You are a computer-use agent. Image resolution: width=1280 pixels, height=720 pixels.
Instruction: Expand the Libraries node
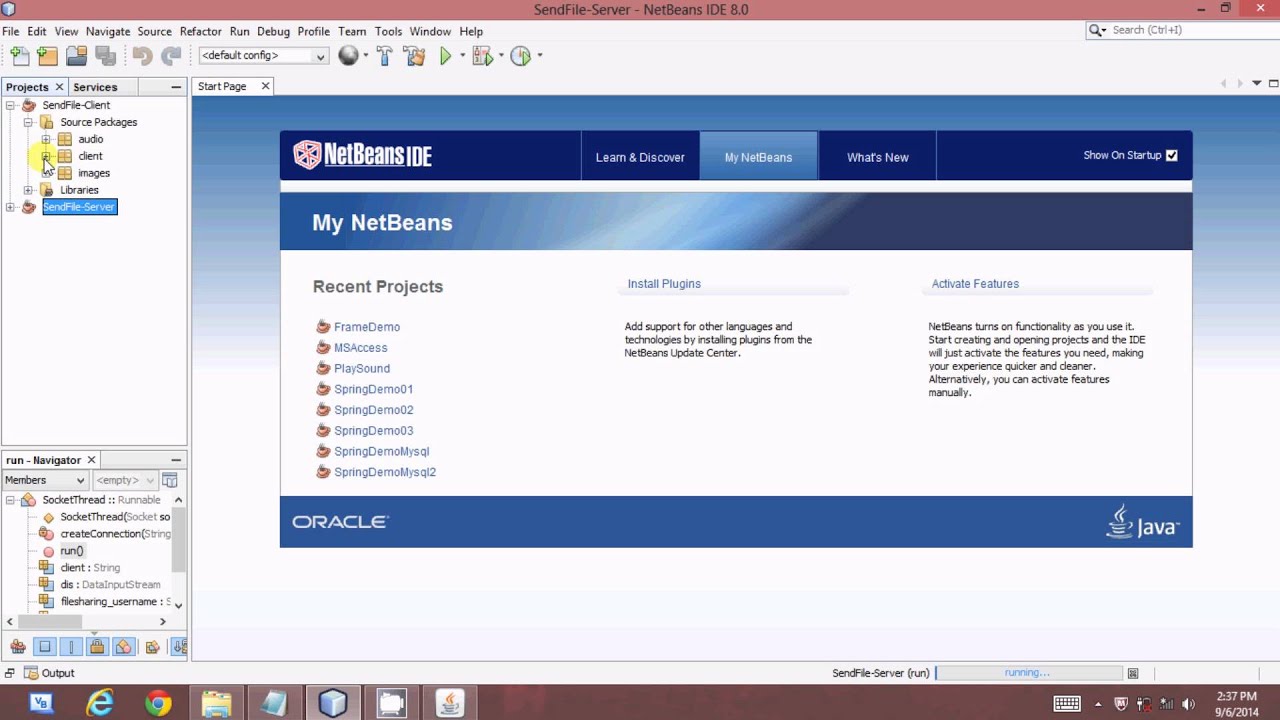point(28,190)
